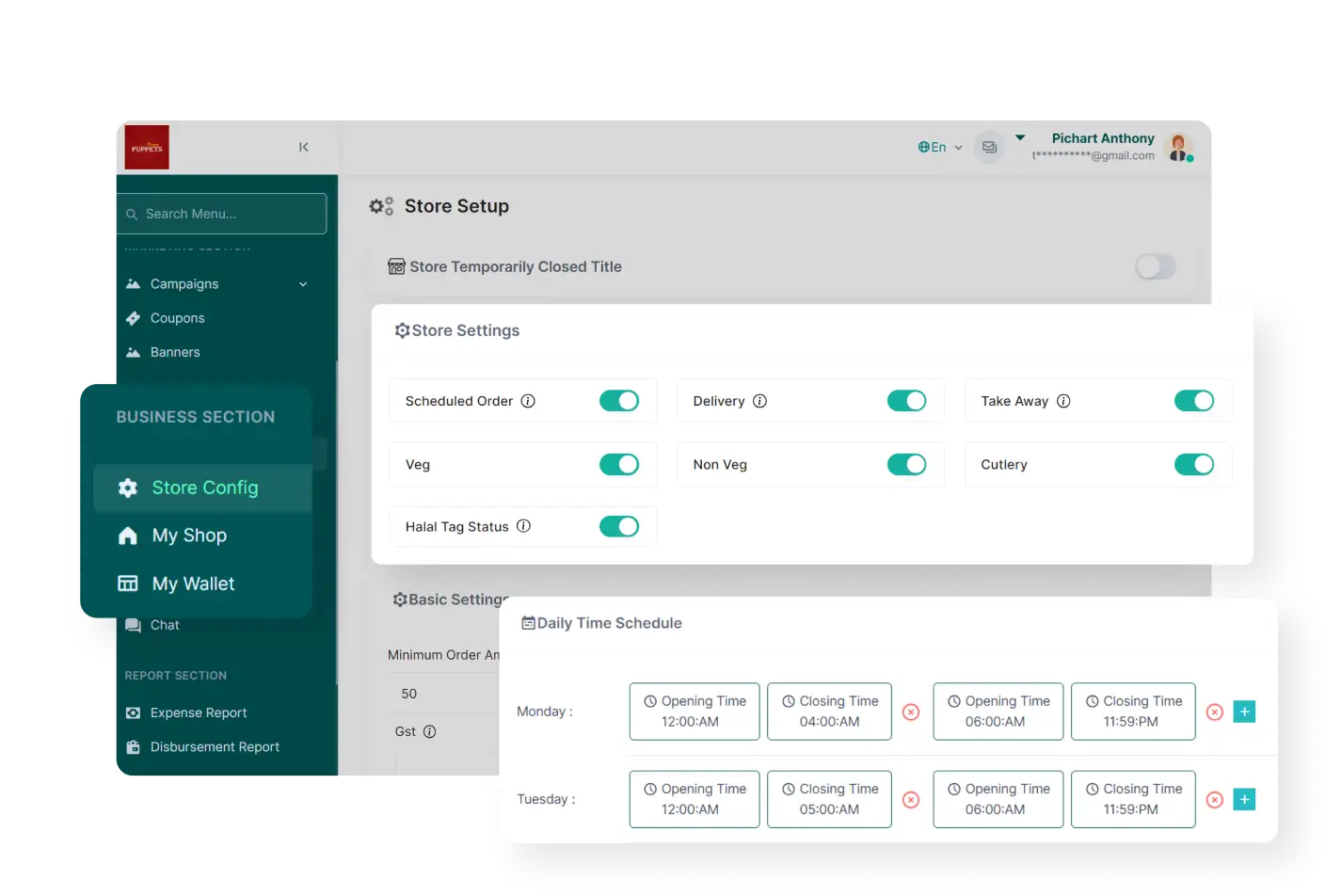Screen dimensions: 1325x896
Task: Turn off the Cutlery switch
Action: [1193, 464]
